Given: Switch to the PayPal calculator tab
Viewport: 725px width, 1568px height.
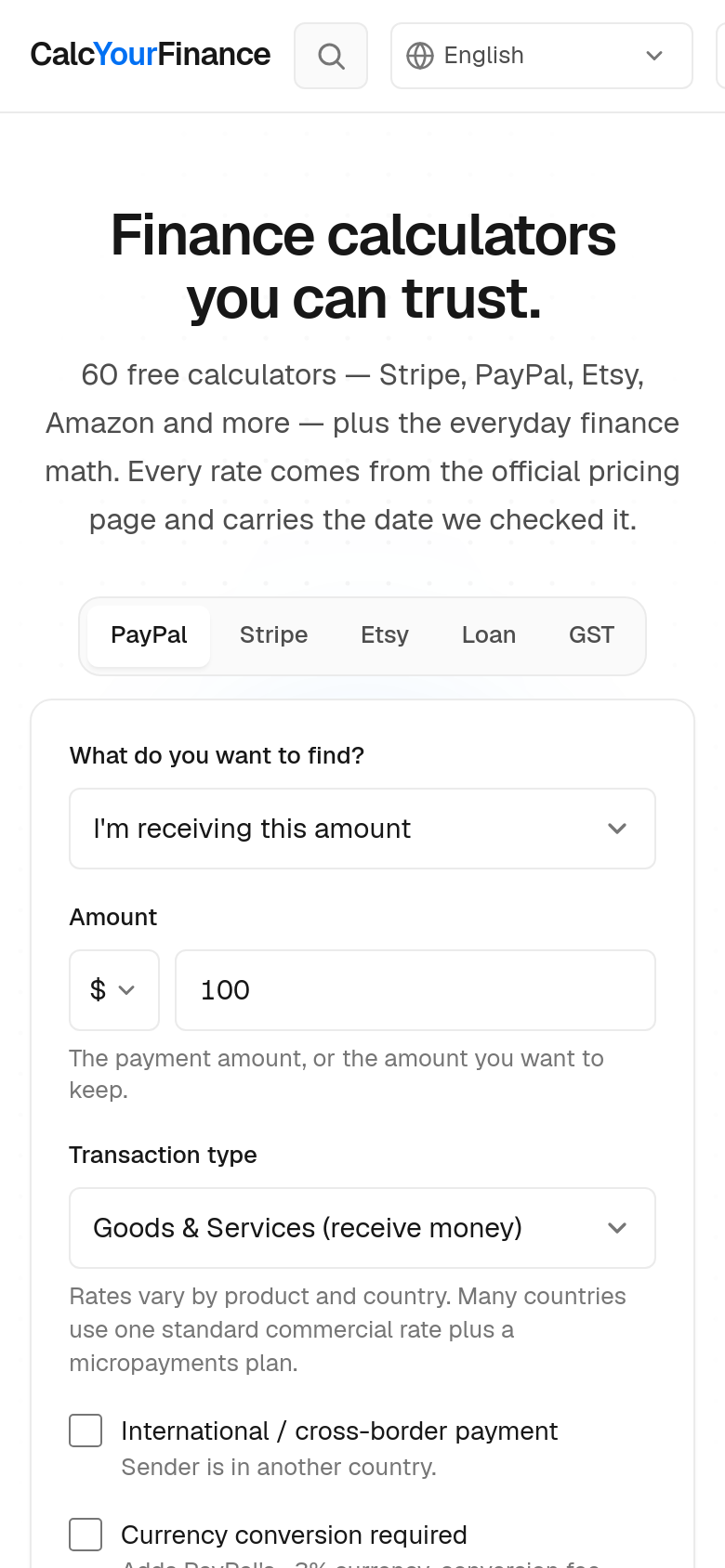Looking at the screenshot, I should 149,635.
